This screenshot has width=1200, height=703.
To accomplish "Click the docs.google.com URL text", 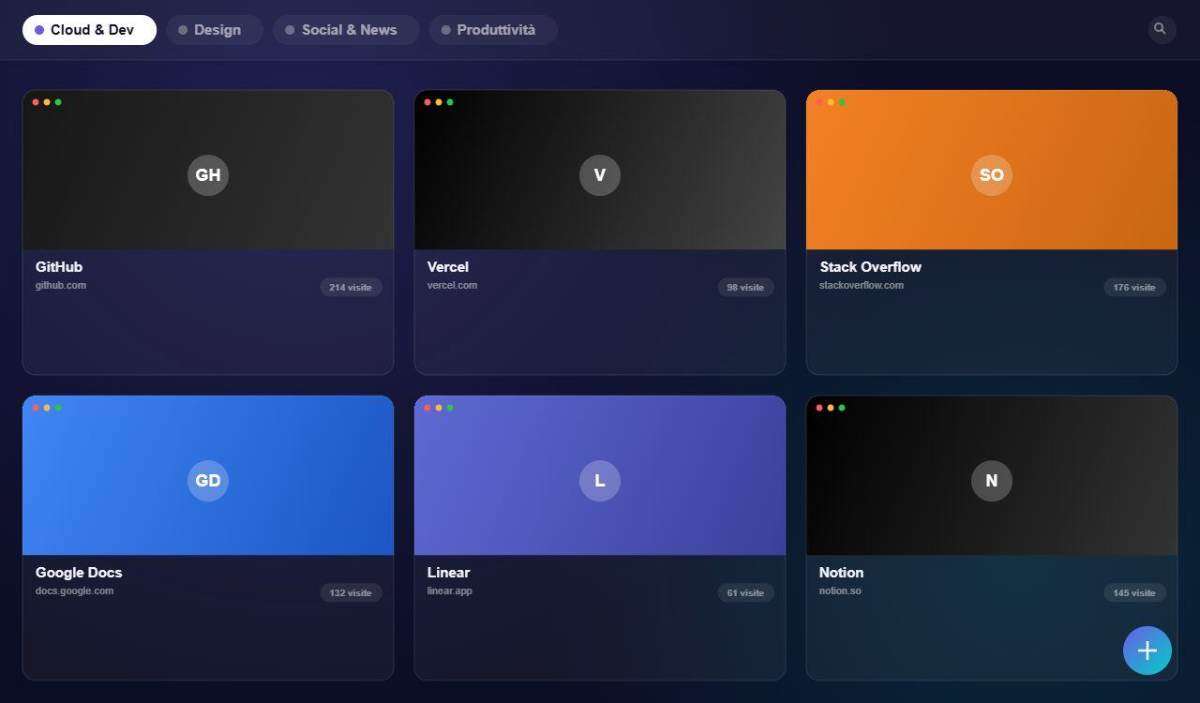I will tap(74, 592).
